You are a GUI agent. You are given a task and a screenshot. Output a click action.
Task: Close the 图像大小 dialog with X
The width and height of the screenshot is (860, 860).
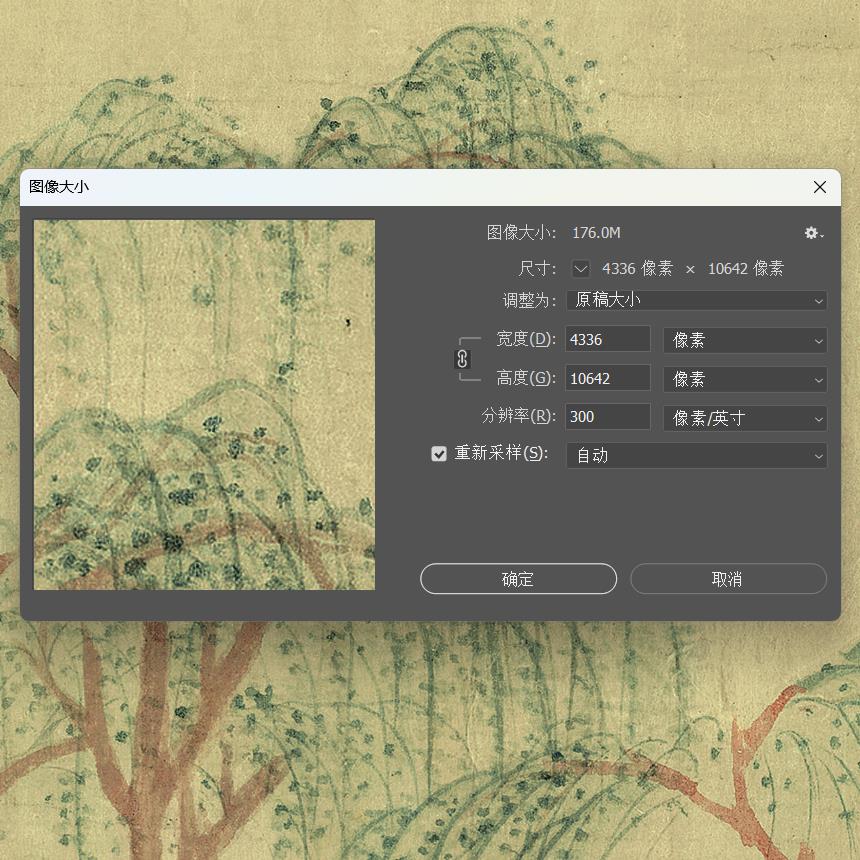[x=820, y=187]
